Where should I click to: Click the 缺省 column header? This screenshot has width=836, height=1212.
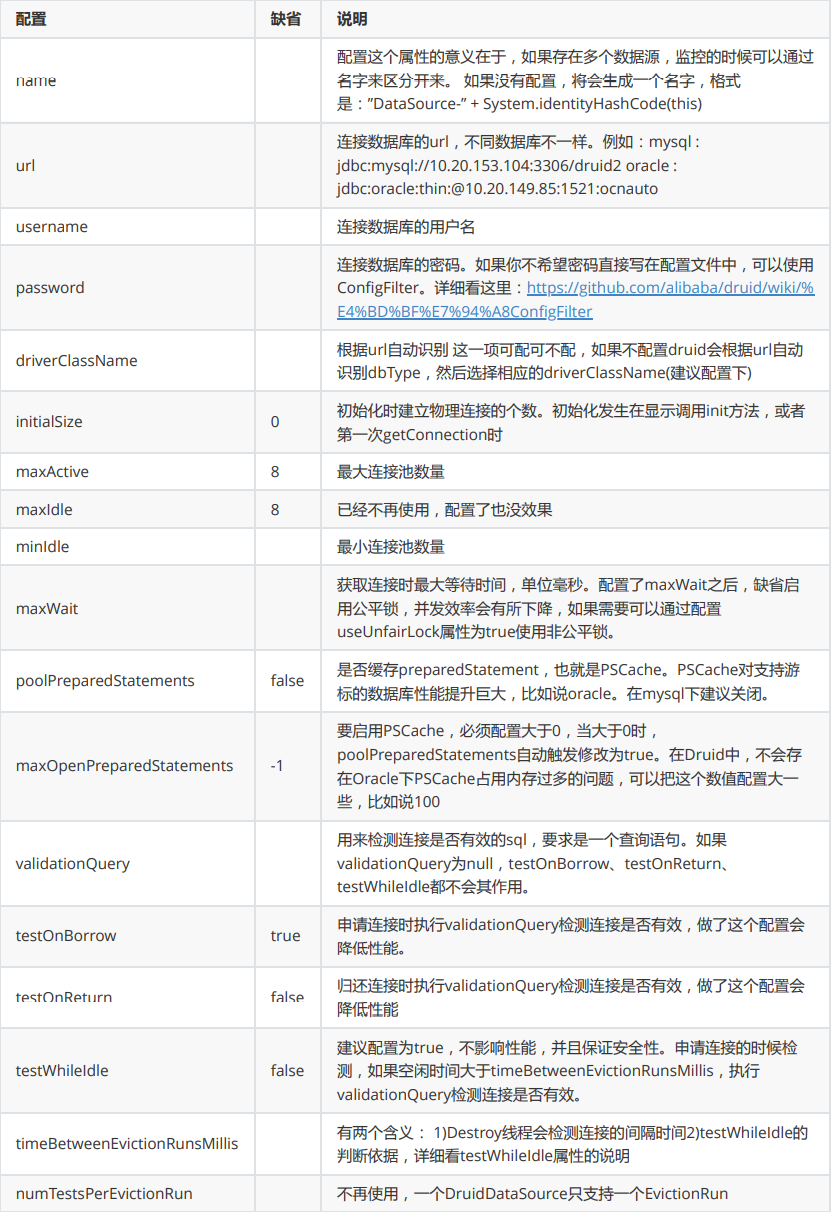pos(286,19)
